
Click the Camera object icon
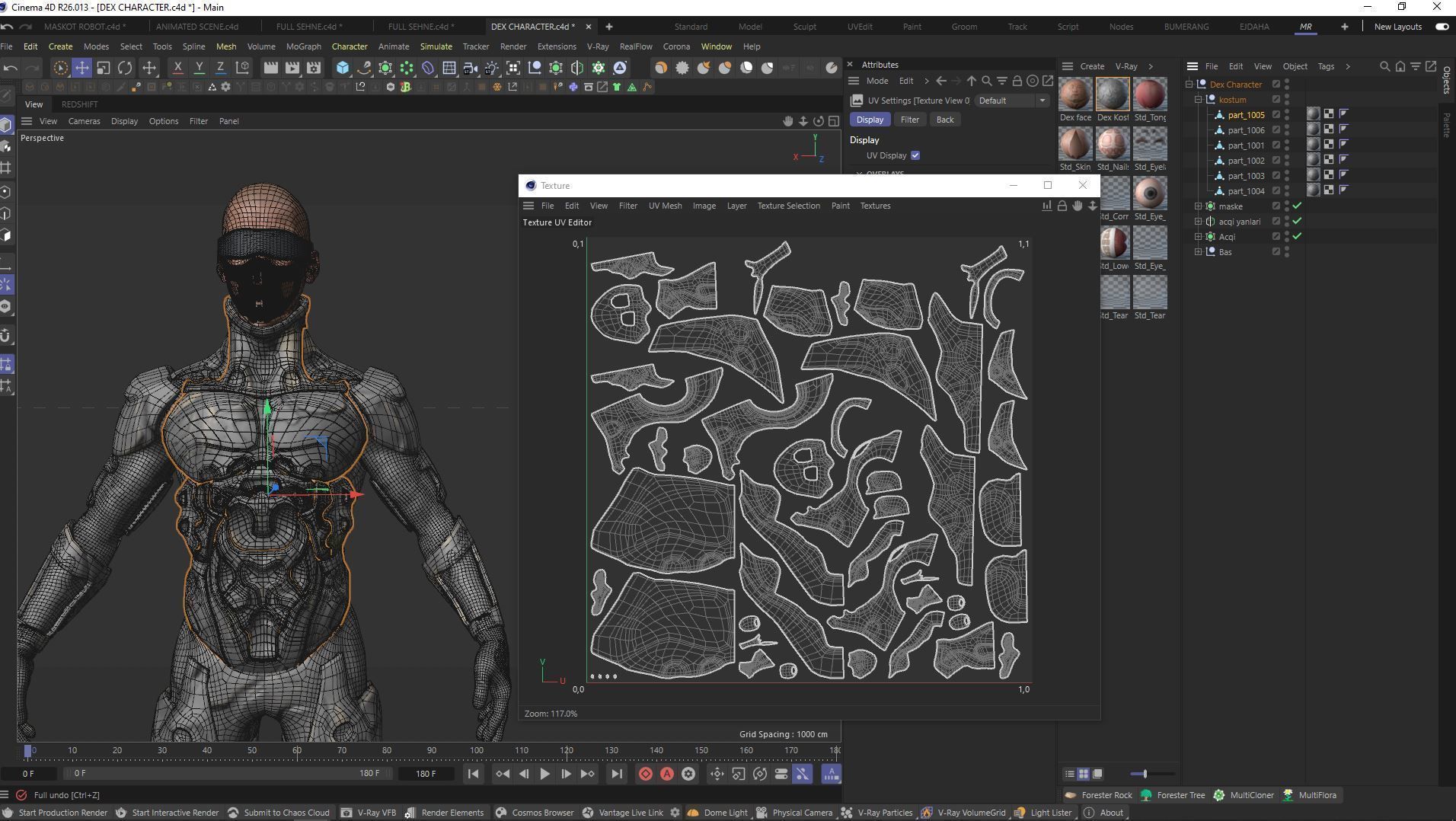[x=471, y=68]
